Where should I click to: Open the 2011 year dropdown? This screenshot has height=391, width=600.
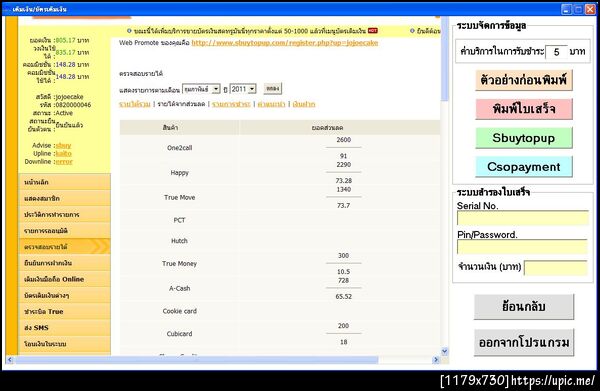(243, 89)
